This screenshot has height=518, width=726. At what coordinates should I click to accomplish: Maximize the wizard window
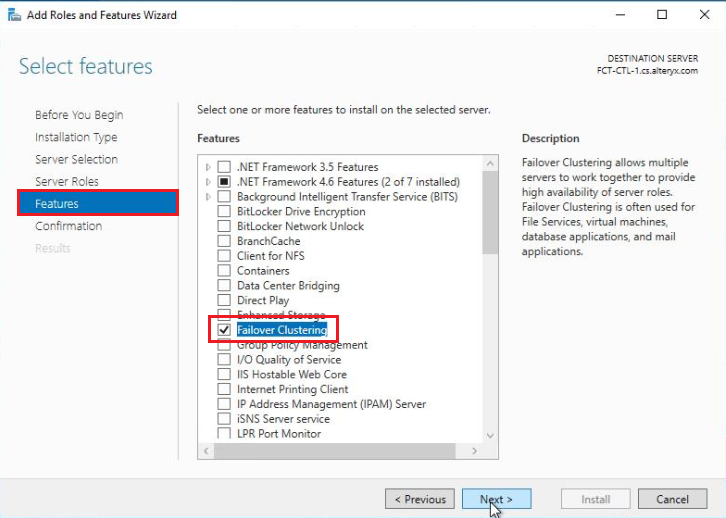(x=661, y=15)
